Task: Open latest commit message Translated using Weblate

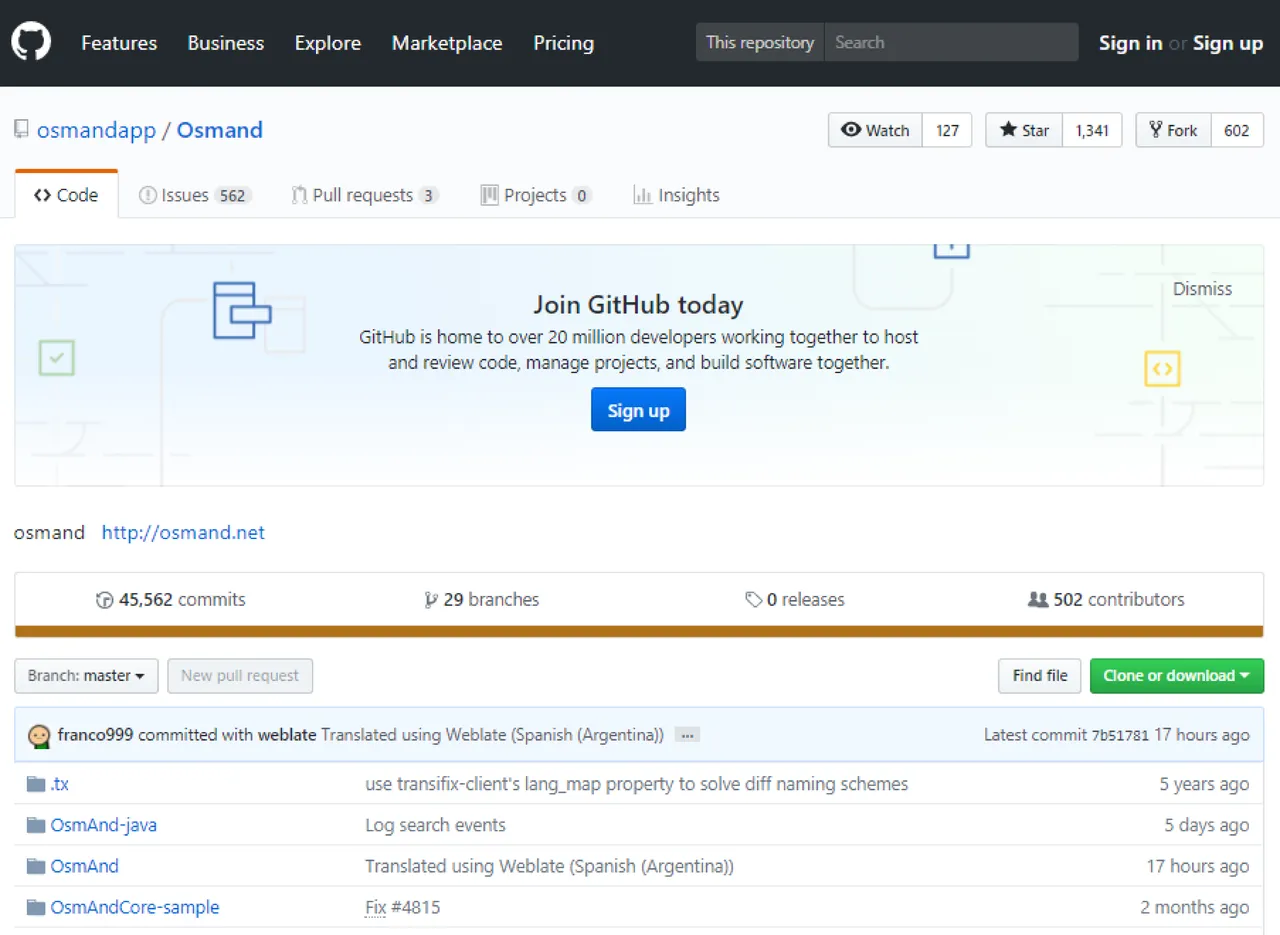Action: [492, 735]
